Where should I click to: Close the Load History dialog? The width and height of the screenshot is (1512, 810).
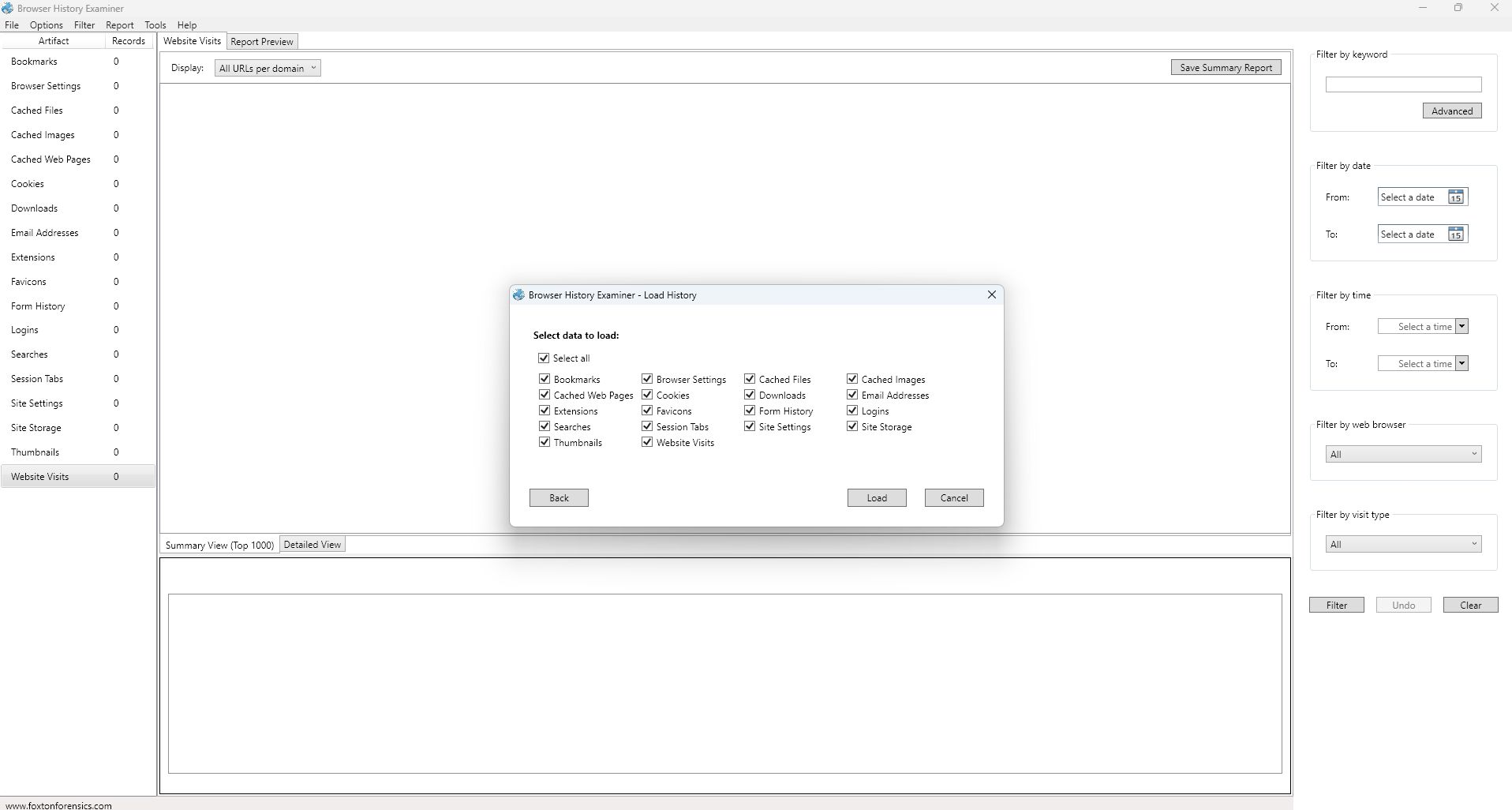point(991,294)
